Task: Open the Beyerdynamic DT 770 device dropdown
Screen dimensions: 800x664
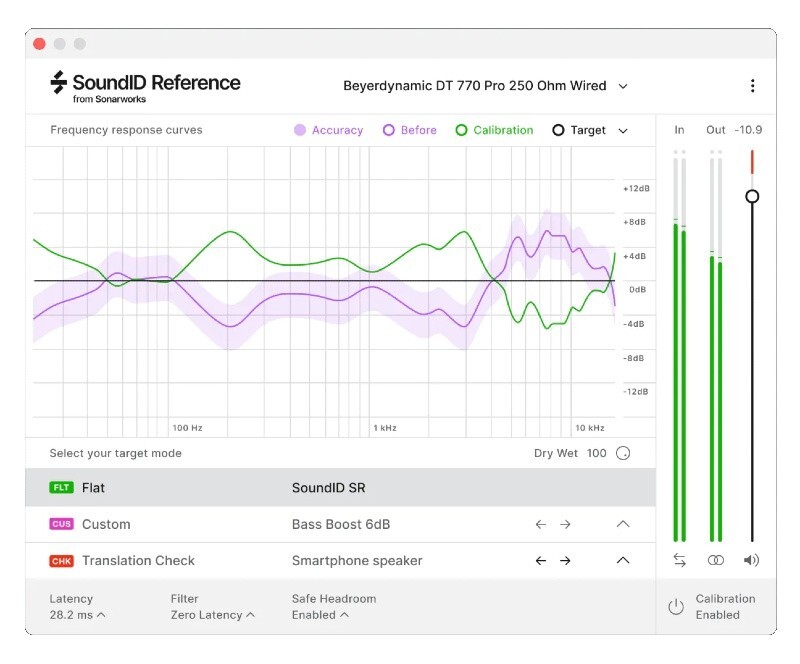Action: pos(485,86)
